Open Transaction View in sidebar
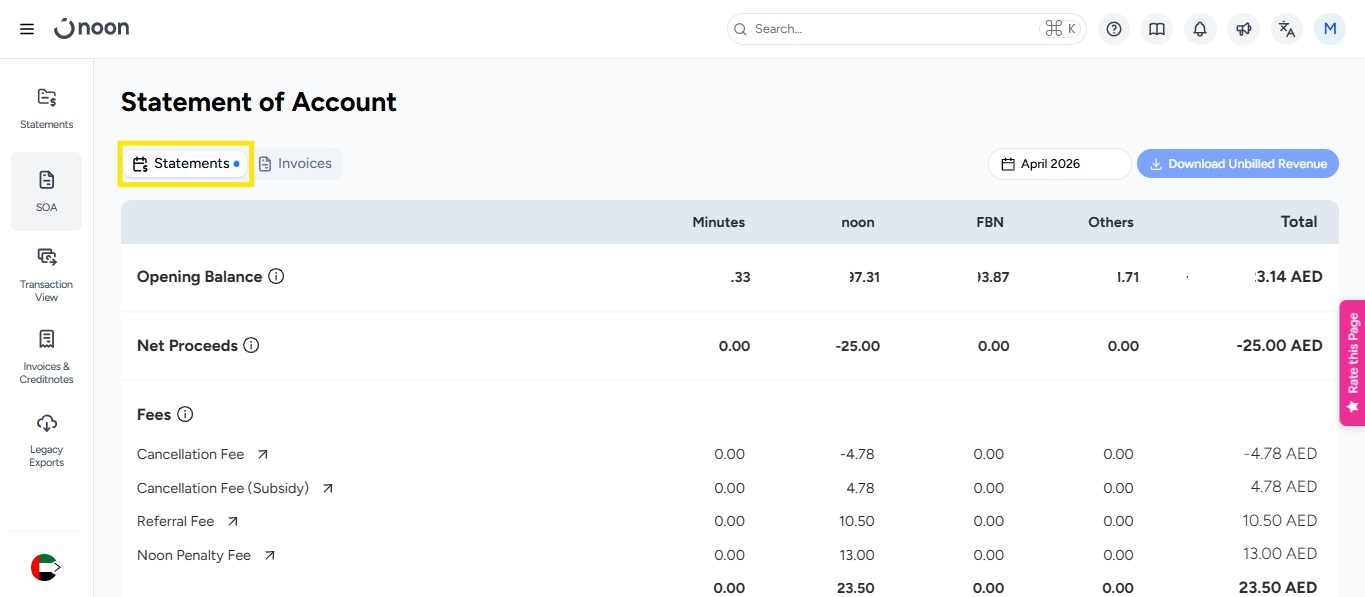The image size is (1365, 597). (x=46, y=273)
